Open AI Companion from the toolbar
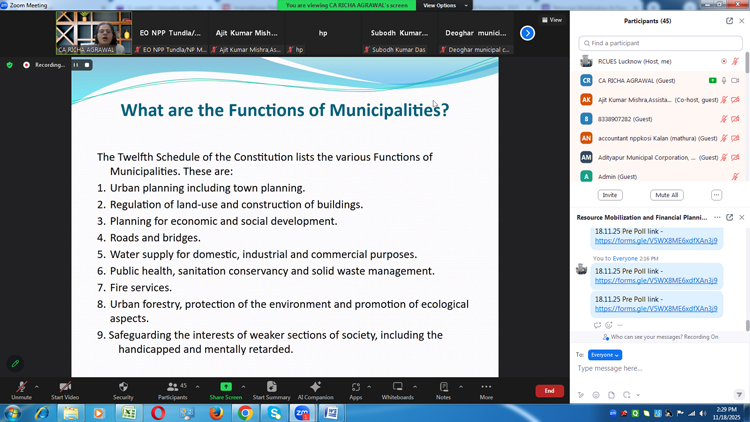The width and height of the screenshot is (750, 422). tap(315, 389)
